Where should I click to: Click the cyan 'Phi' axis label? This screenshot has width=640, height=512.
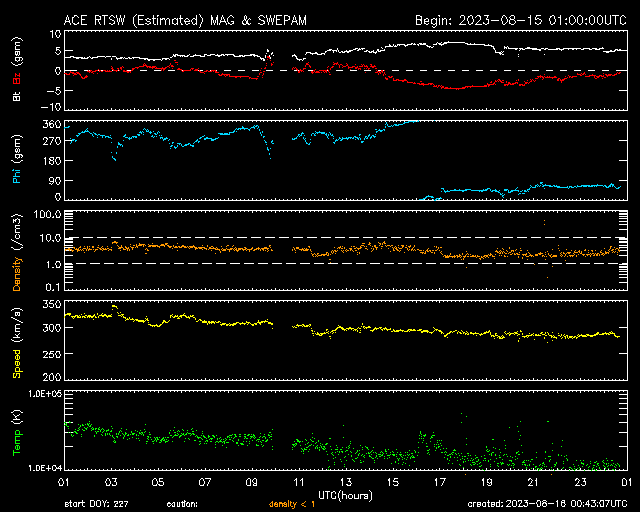(17, 176)
